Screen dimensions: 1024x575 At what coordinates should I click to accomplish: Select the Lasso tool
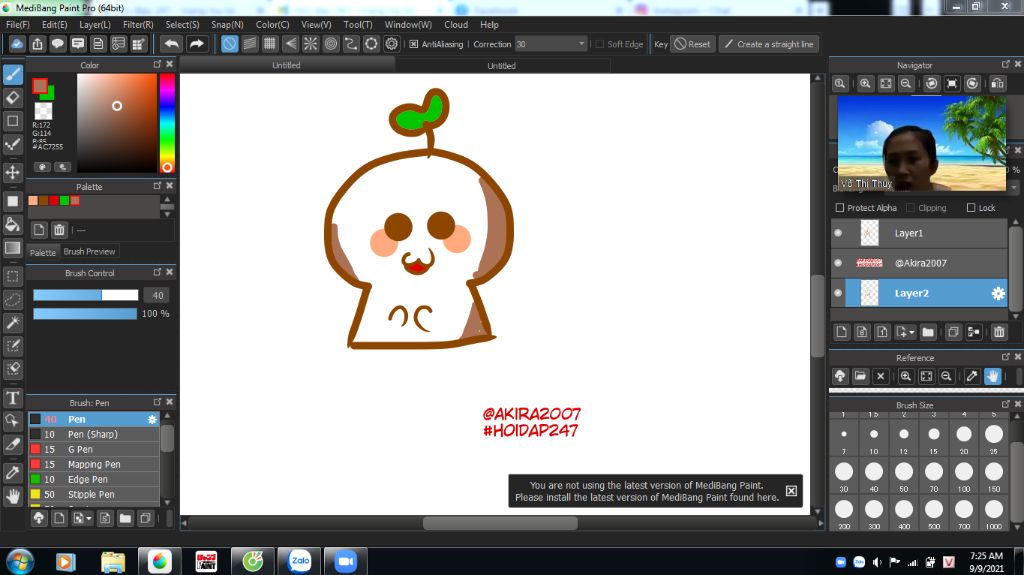pos(12,299)
